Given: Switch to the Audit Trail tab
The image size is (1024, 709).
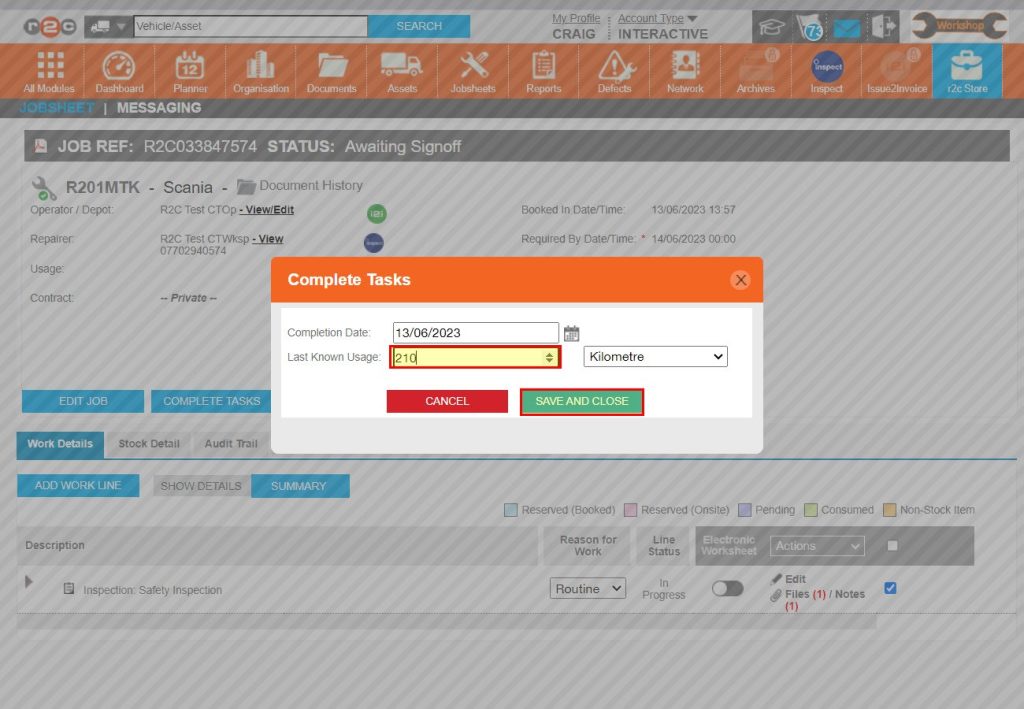Looking at the screenshot, I should pos(231,444).
